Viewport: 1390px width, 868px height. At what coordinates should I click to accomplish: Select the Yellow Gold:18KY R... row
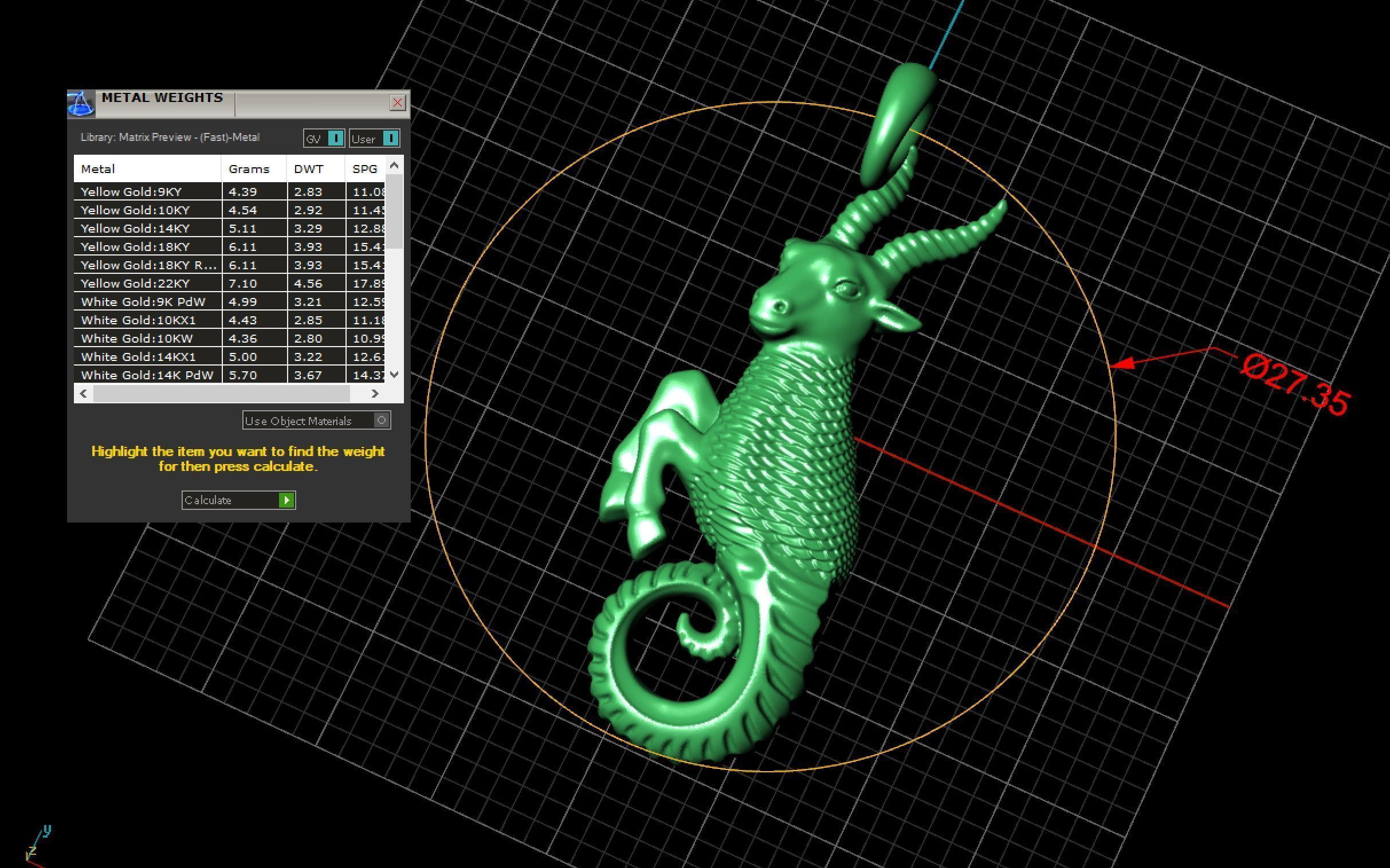pyautogui.click(x=230, y=265)
